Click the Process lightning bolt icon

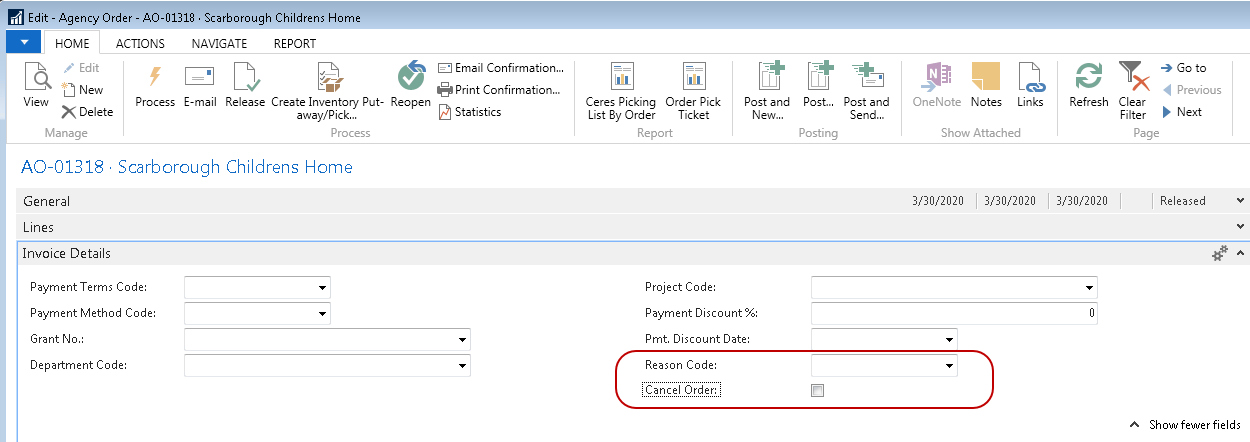pos(155,78)
